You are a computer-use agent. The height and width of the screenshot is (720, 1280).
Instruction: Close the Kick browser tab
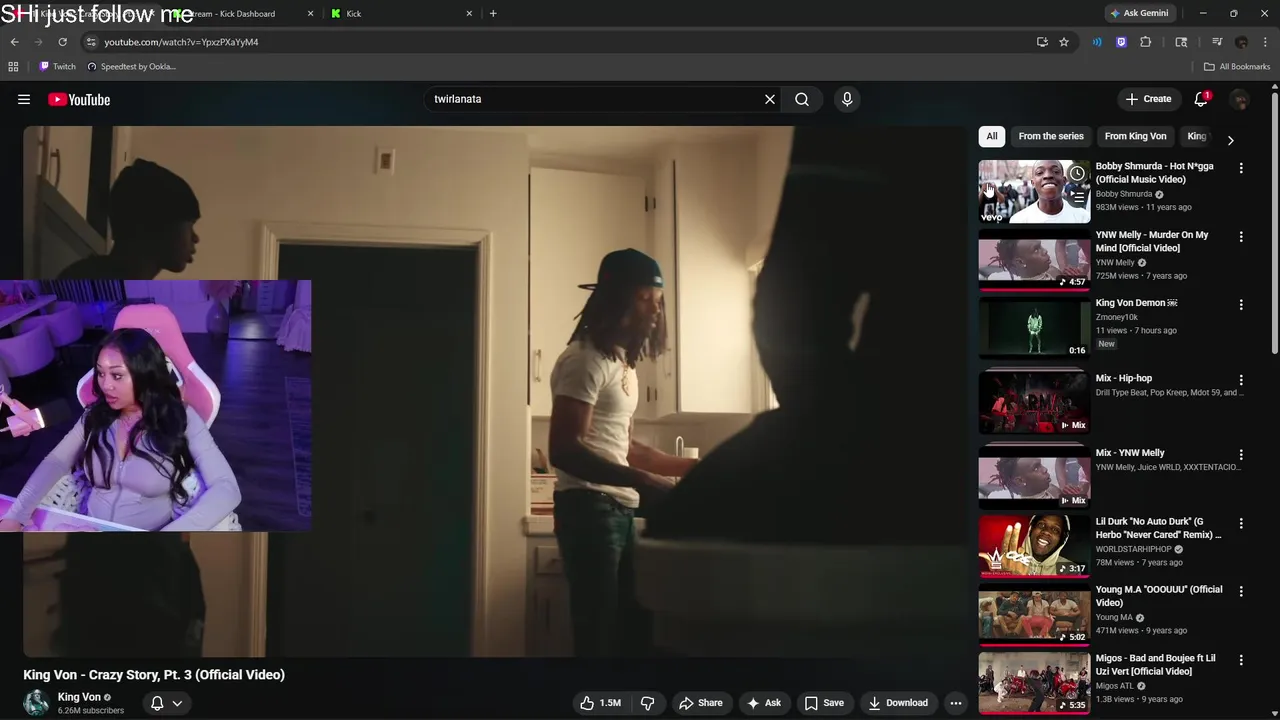469,14
